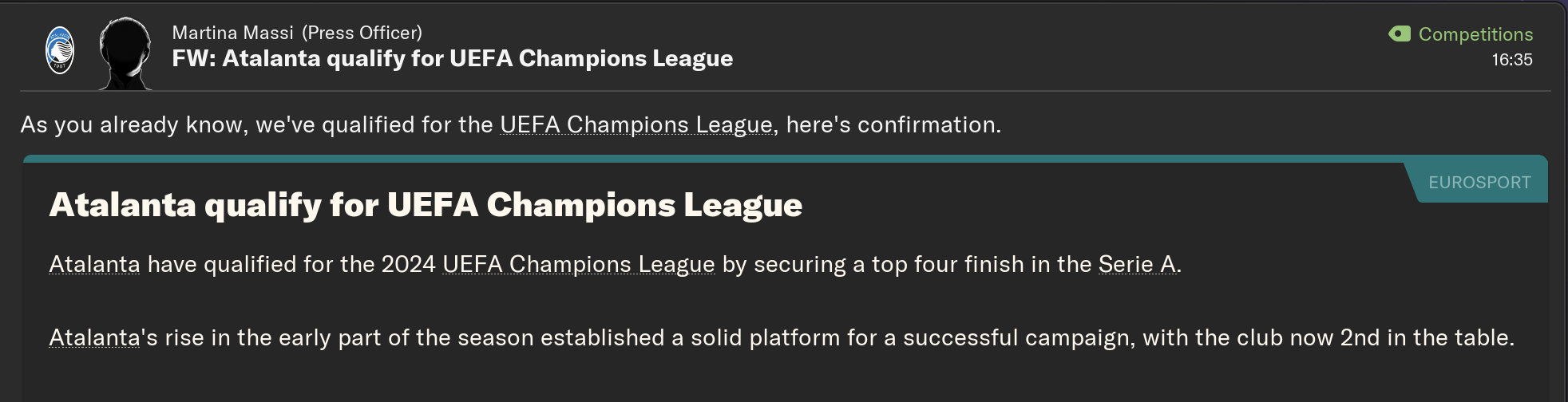
Task: Open the 2024 UEFA Champions League article link
Action: click(x=578, y=265)
